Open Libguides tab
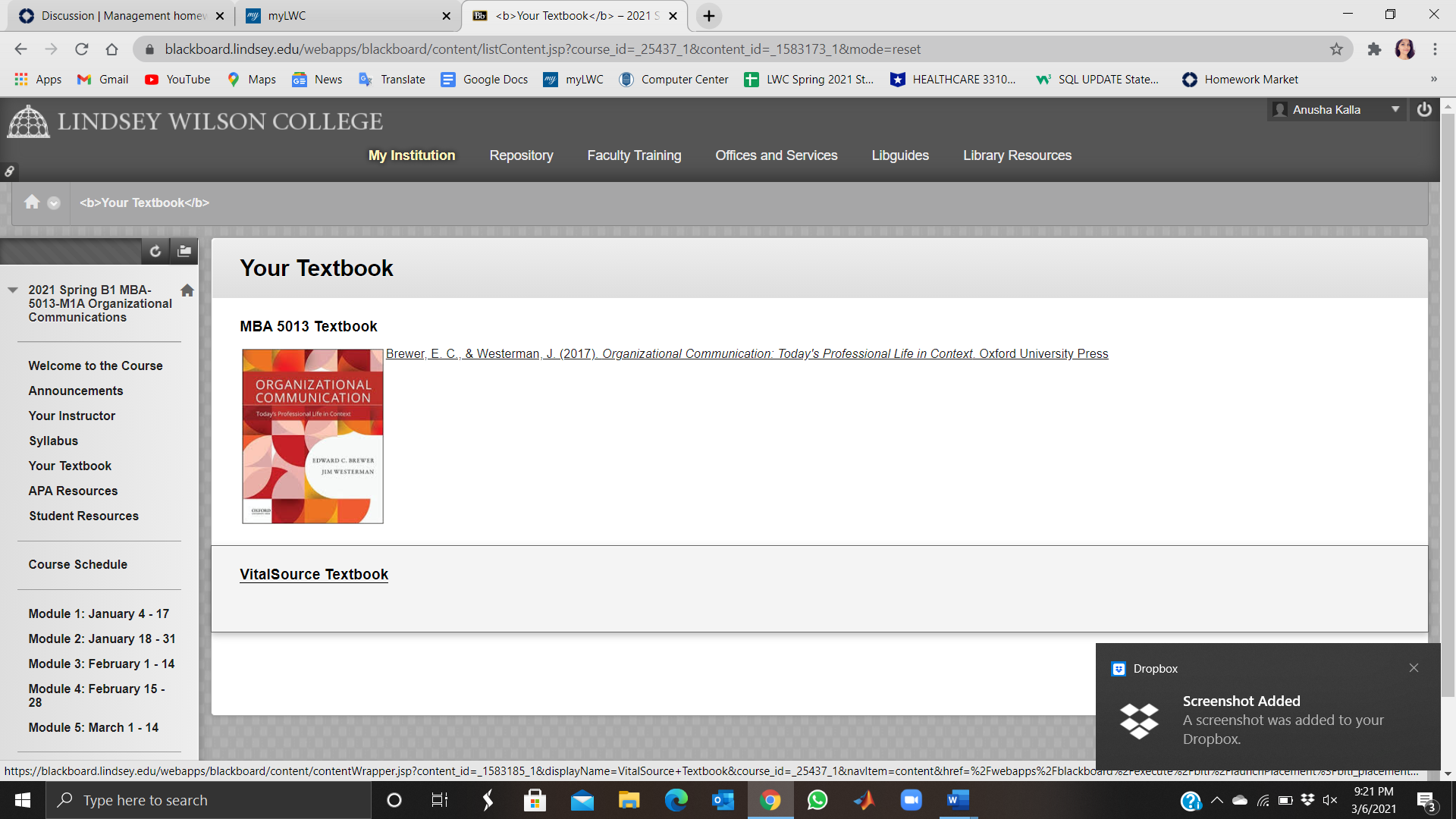The height and width of the screenshot is (819, 1456). point(900,155)
